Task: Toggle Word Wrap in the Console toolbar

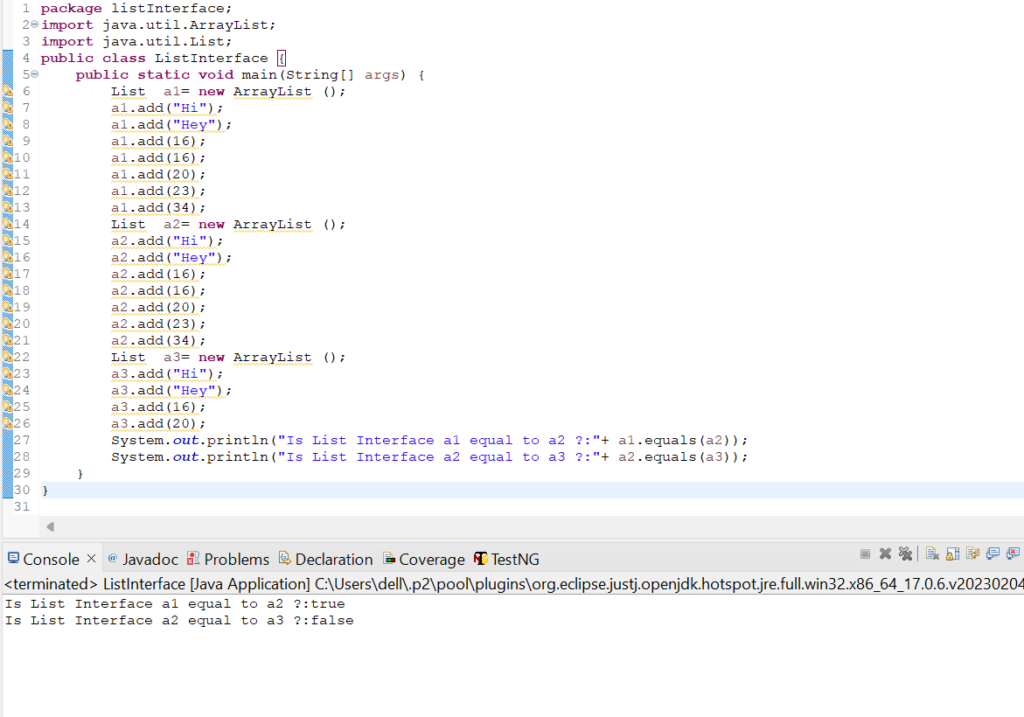Action: (x=973, y=554)
